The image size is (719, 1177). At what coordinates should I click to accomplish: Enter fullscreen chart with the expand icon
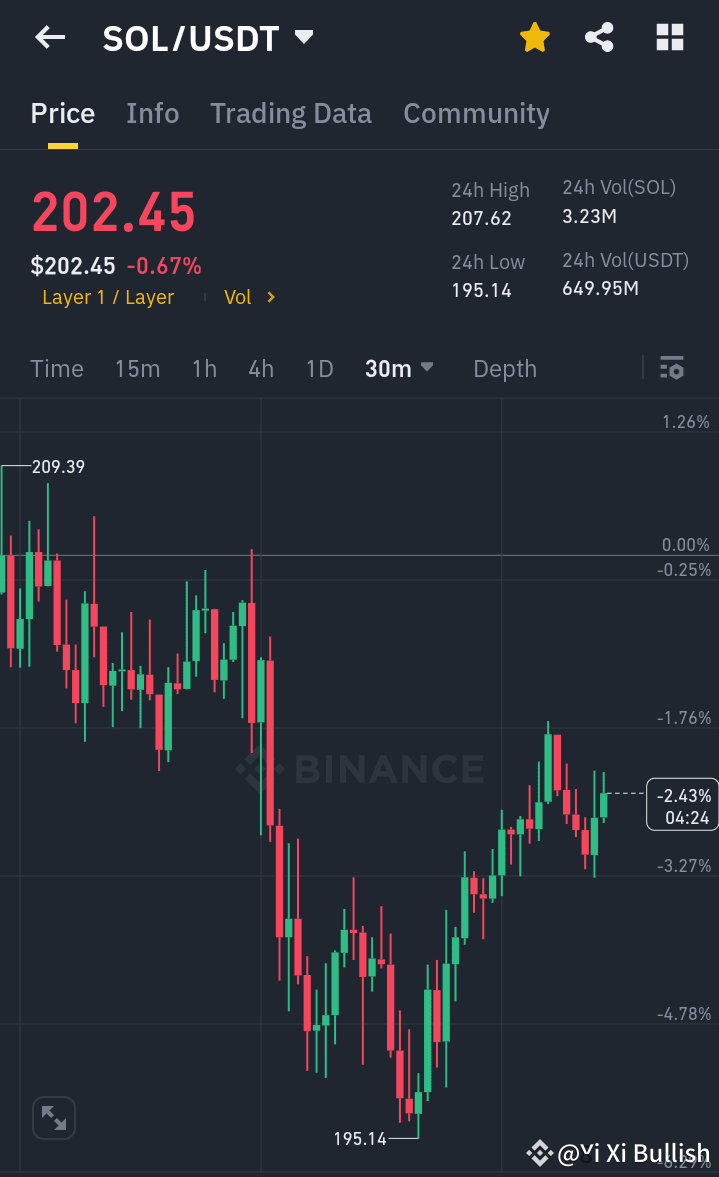[53, 1117]
